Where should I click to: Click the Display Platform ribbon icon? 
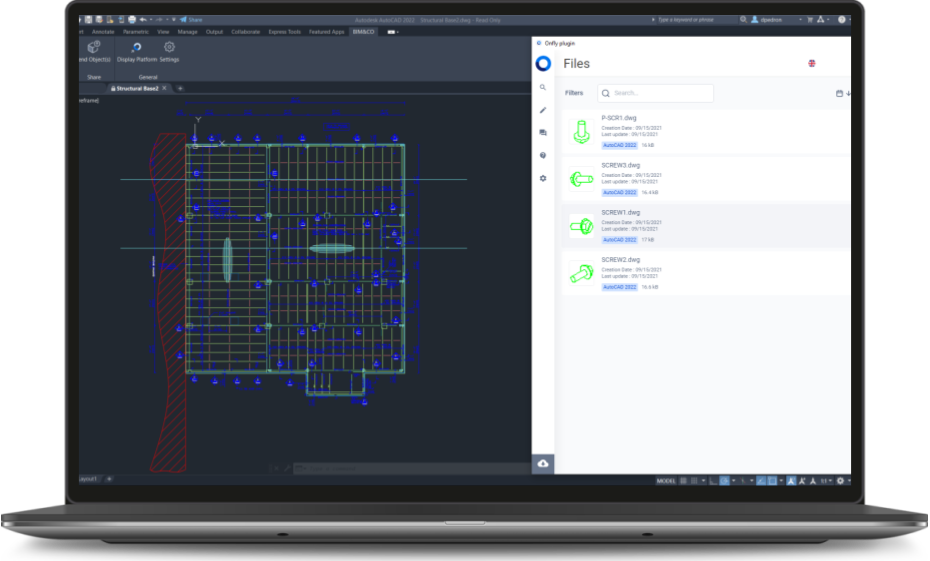136,47
